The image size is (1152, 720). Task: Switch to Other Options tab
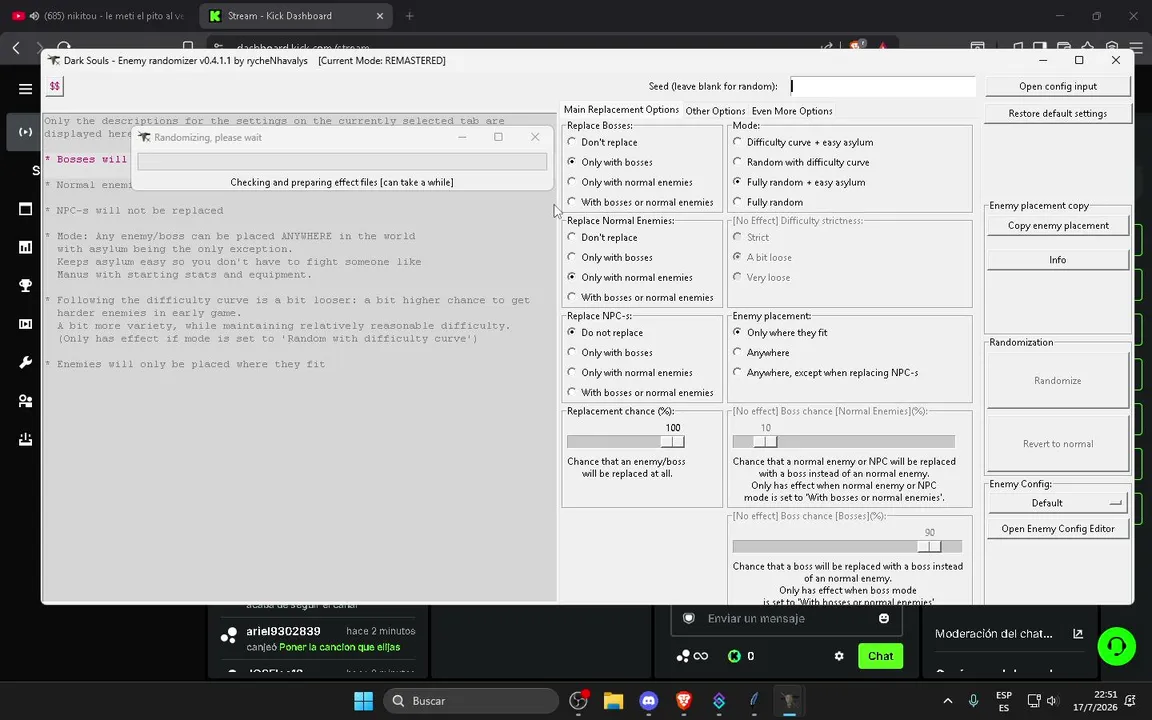715,111
